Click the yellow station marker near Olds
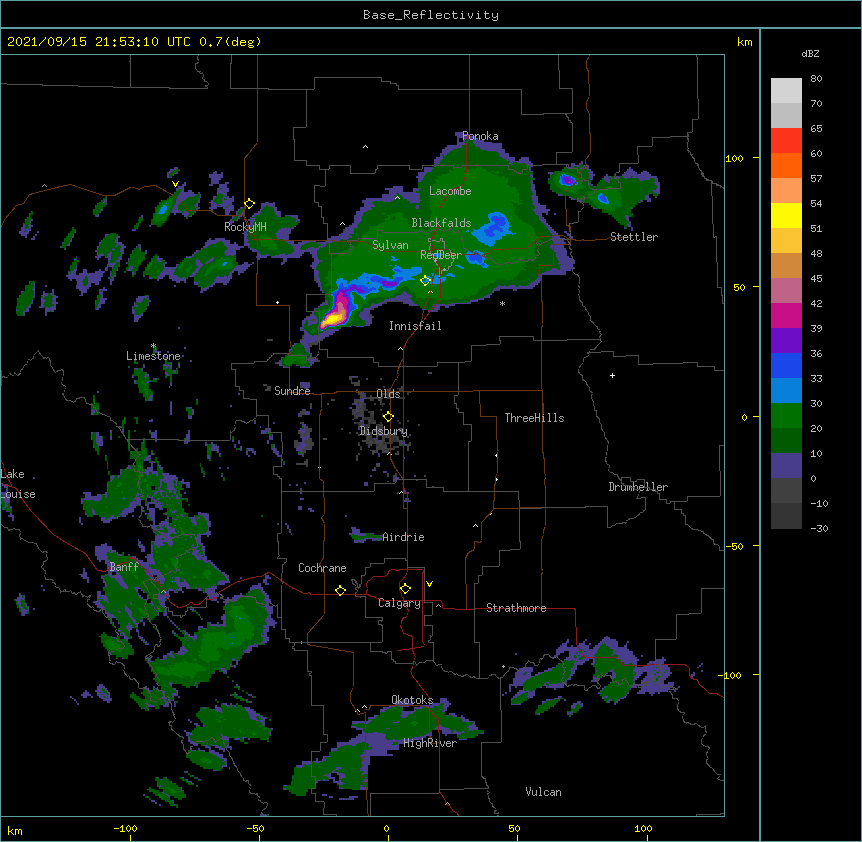 (x=388, y=417)
